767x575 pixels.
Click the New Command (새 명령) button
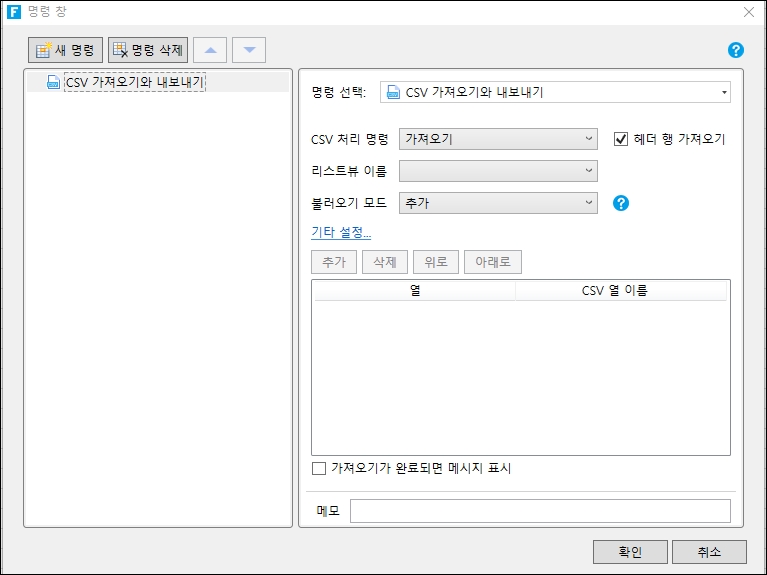coord(66,50)
